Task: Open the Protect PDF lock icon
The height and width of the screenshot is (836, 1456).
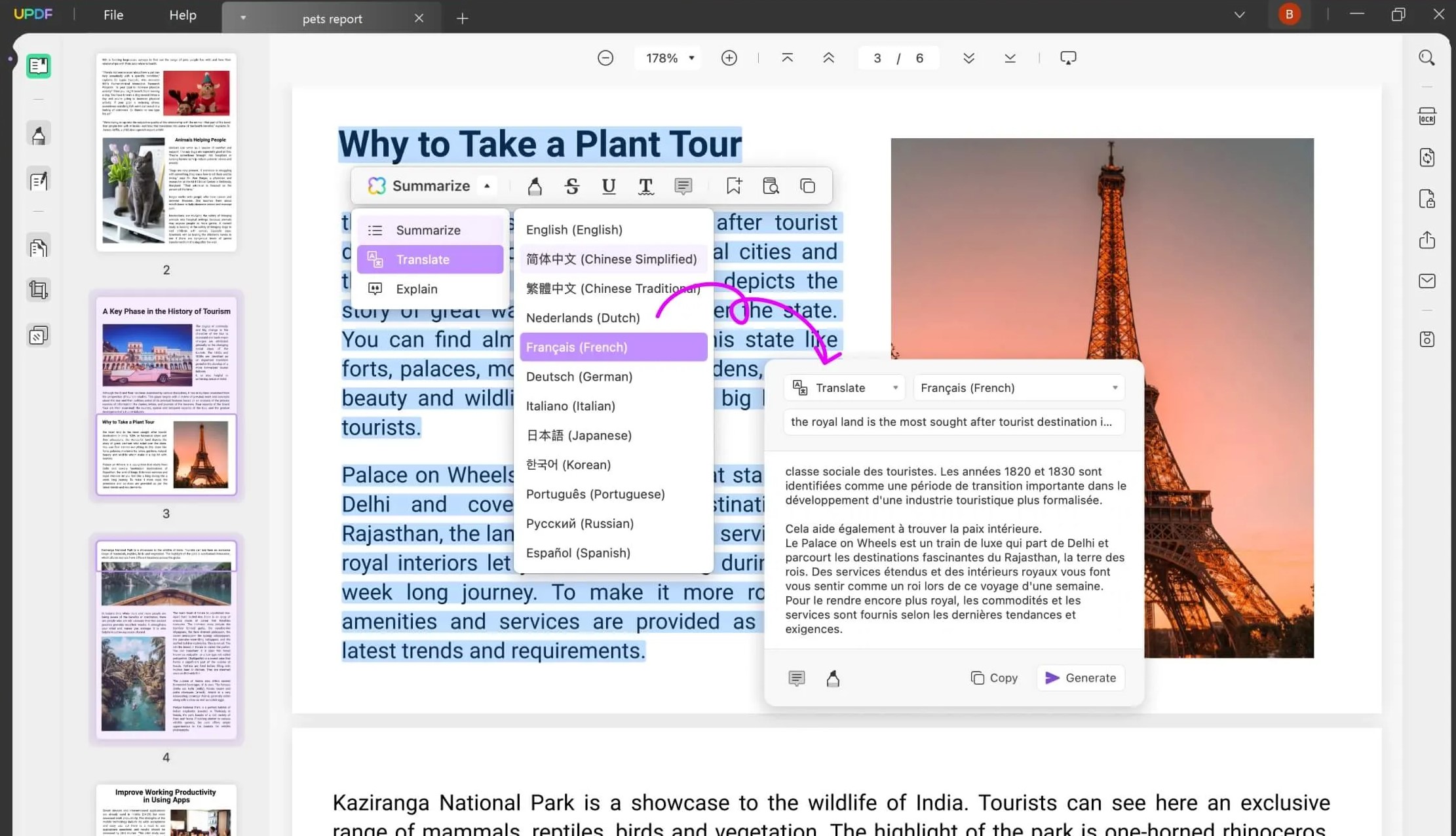Action: (x=1427, y=199)
